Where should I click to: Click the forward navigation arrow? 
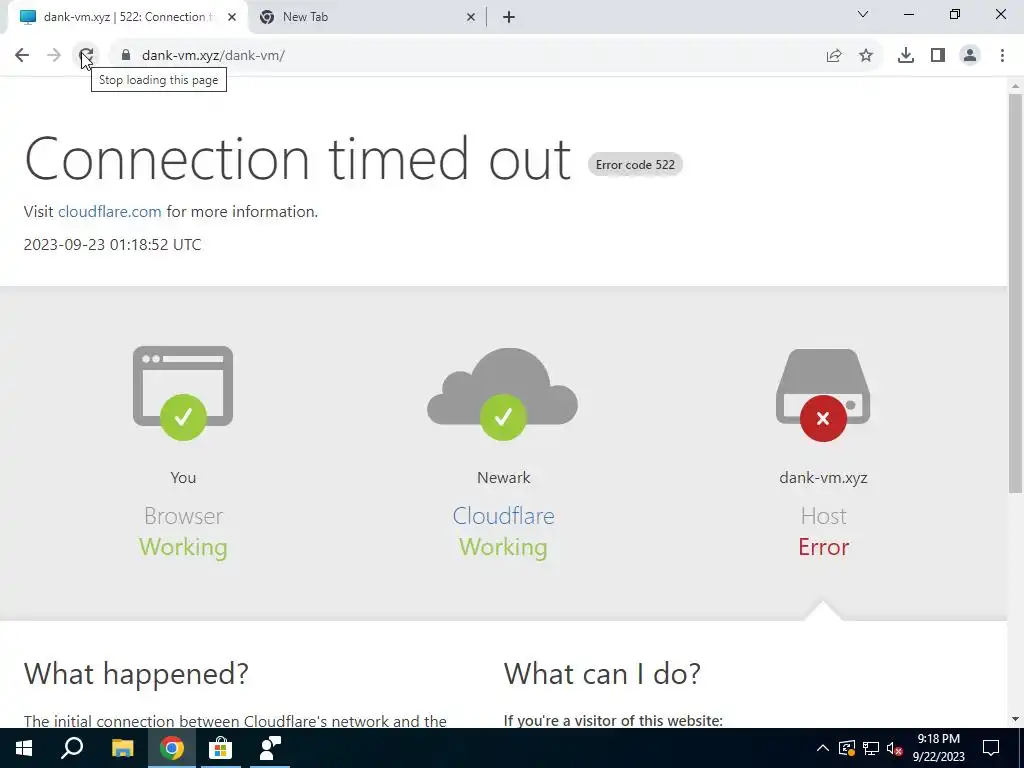[x=54, y=56]
